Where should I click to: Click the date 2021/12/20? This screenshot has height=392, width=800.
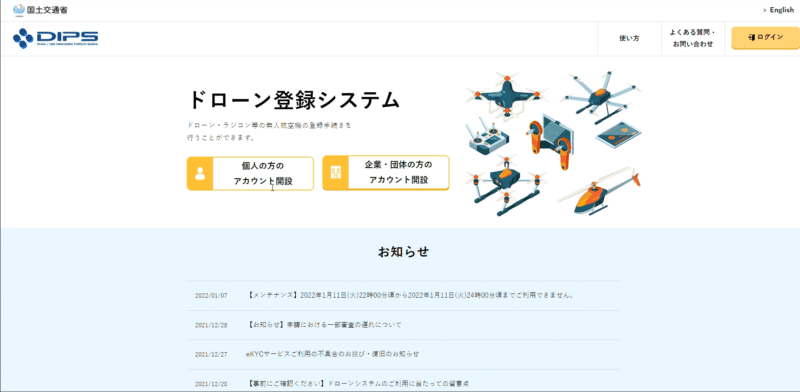pyautogui.click(x=211, y=384)
